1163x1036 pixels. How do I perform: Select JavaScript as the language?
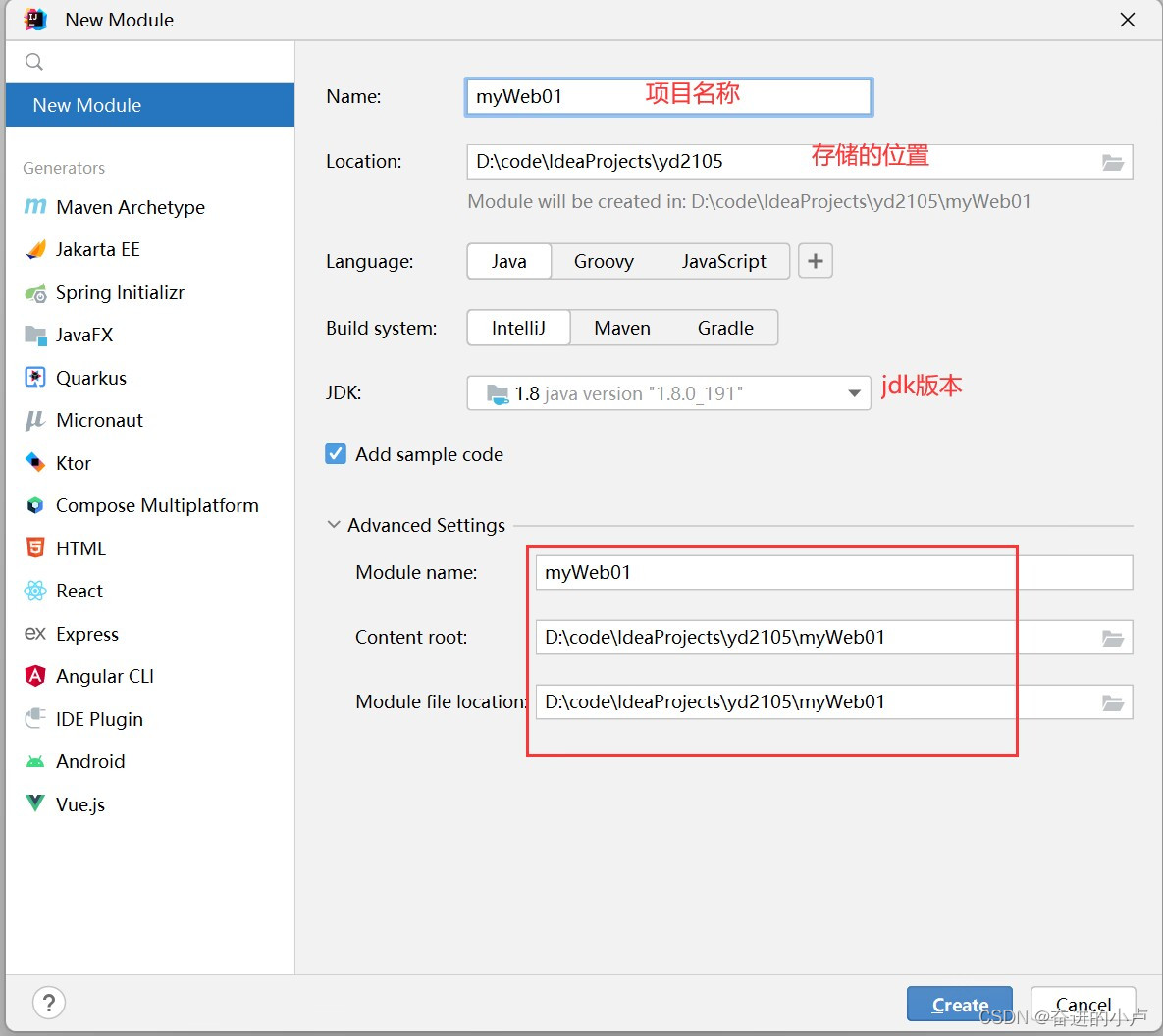(724, 261)
